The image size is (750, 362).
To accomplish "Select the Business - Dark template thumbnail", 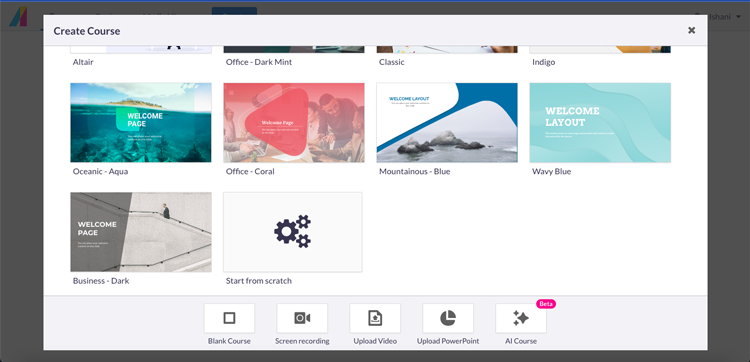I will coord(141,232).
